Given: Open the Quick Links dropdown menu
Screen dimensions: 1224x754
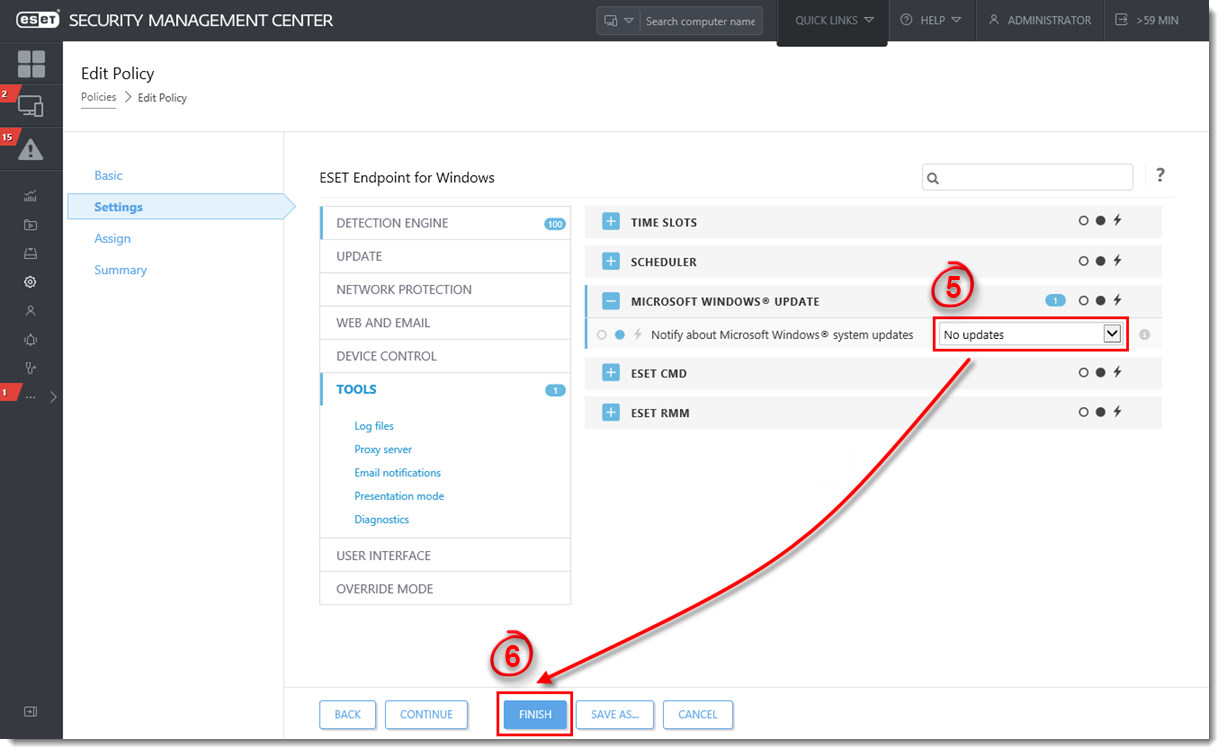Looking at the screenshot, I should pyautogui.click(x=834, y=20).
